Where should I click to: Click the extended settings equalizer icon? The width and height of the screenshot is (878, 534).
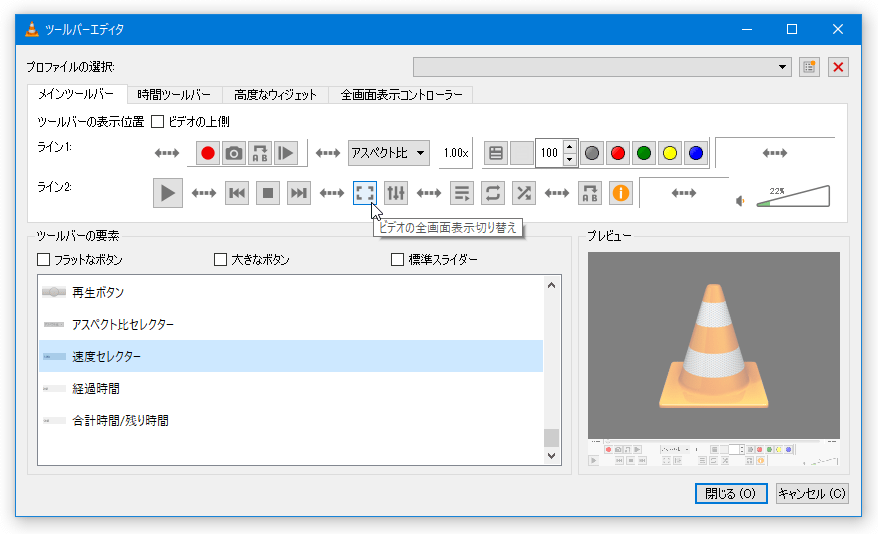click(x=395, y=193)
